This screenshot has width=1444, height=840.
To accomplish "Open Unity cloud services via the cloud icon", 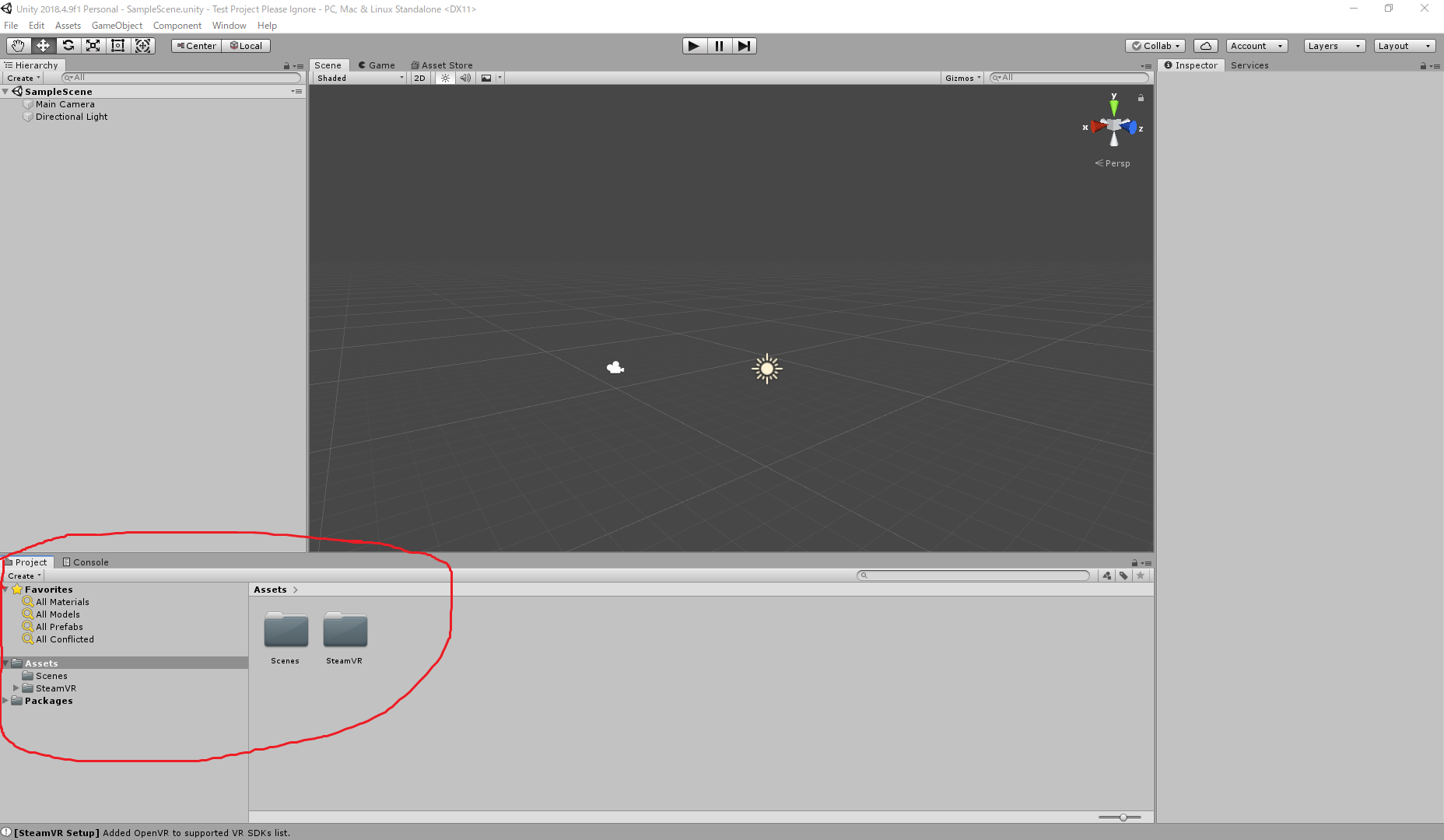I will [x=1205, y=45].
